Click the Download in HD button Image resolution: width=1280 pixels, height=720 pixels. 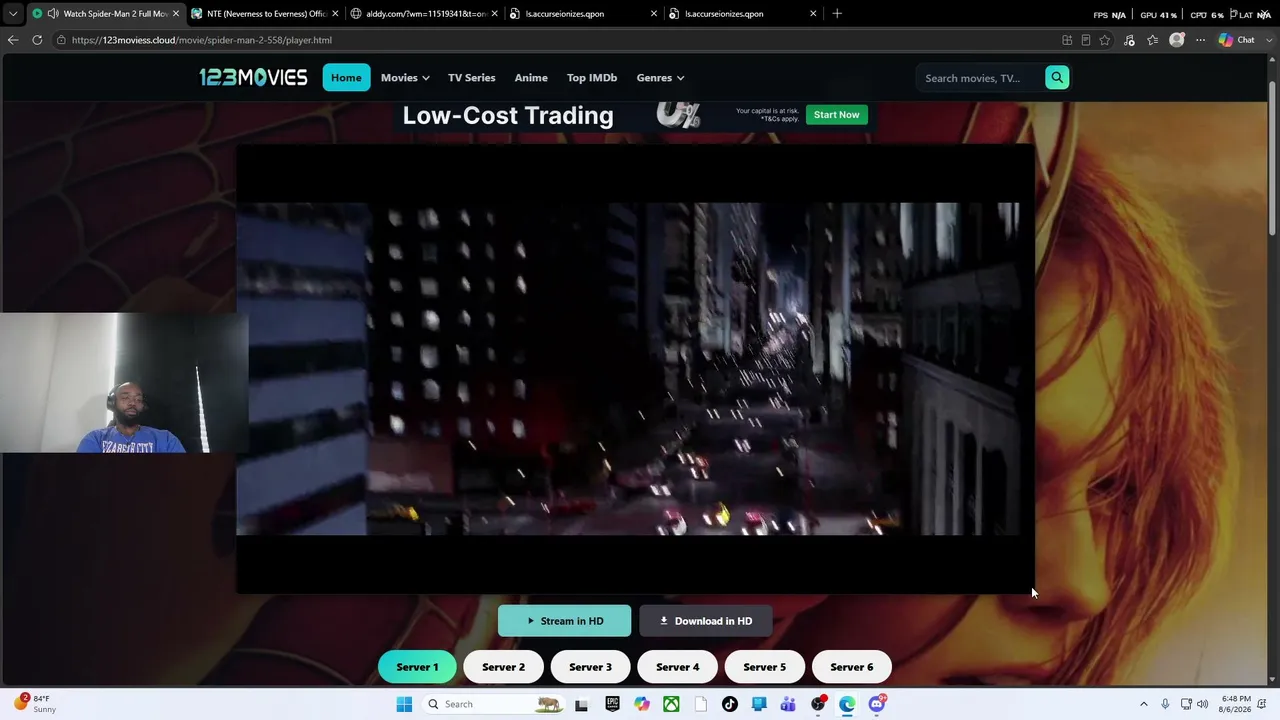tap(706, 621)
